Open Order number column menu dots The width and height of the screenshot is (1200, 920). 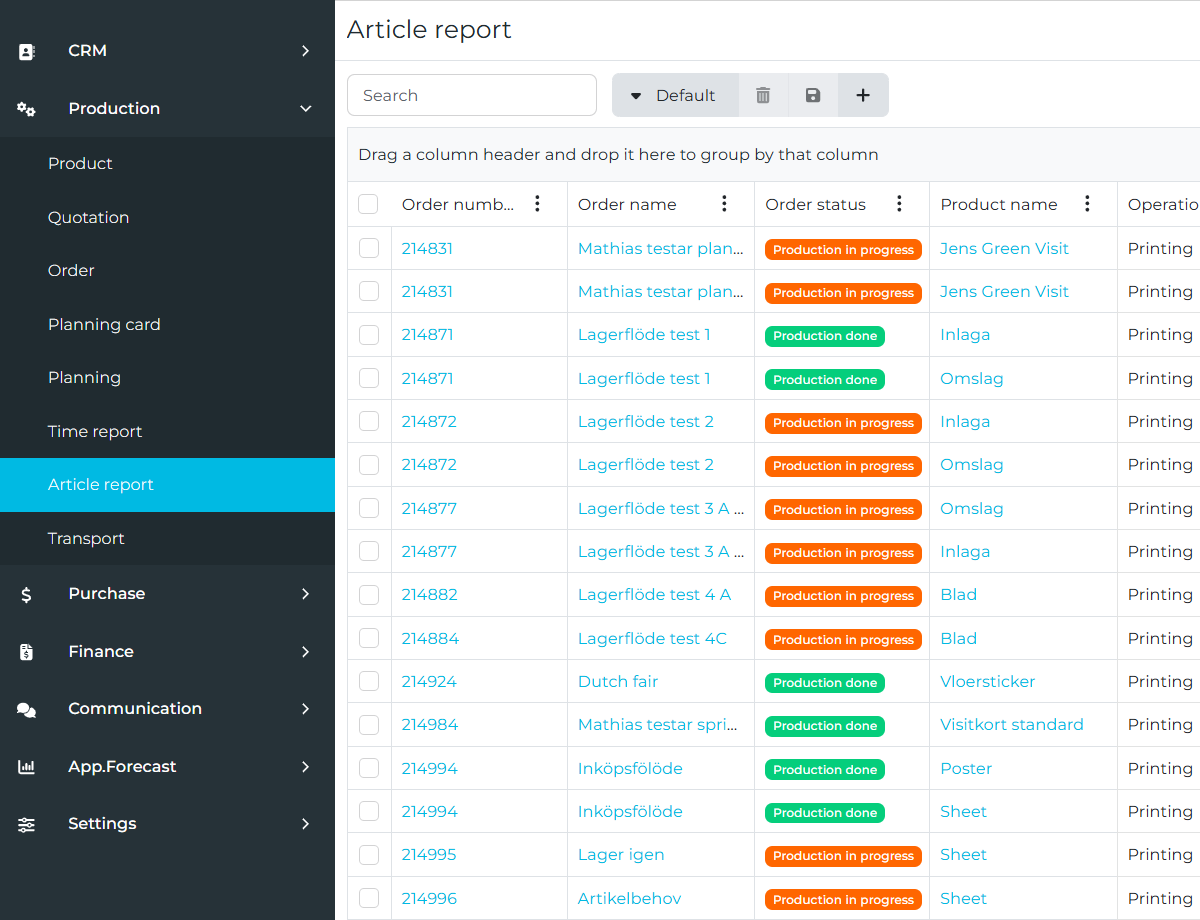coord(537,204)
